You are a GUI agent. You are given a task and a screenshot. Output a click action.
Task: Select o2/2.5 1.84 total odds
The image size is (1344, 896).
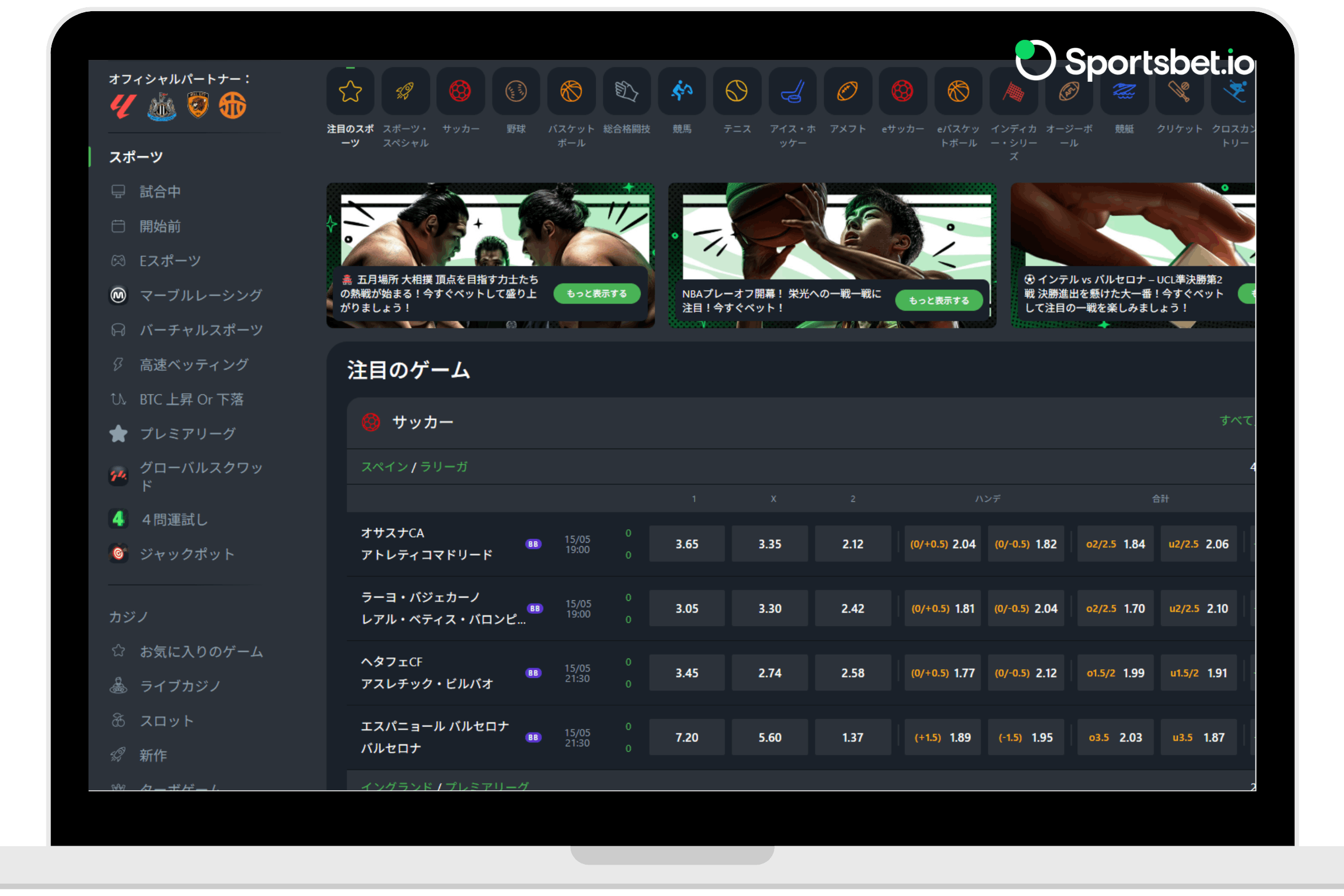click(x=1116, y=544)
